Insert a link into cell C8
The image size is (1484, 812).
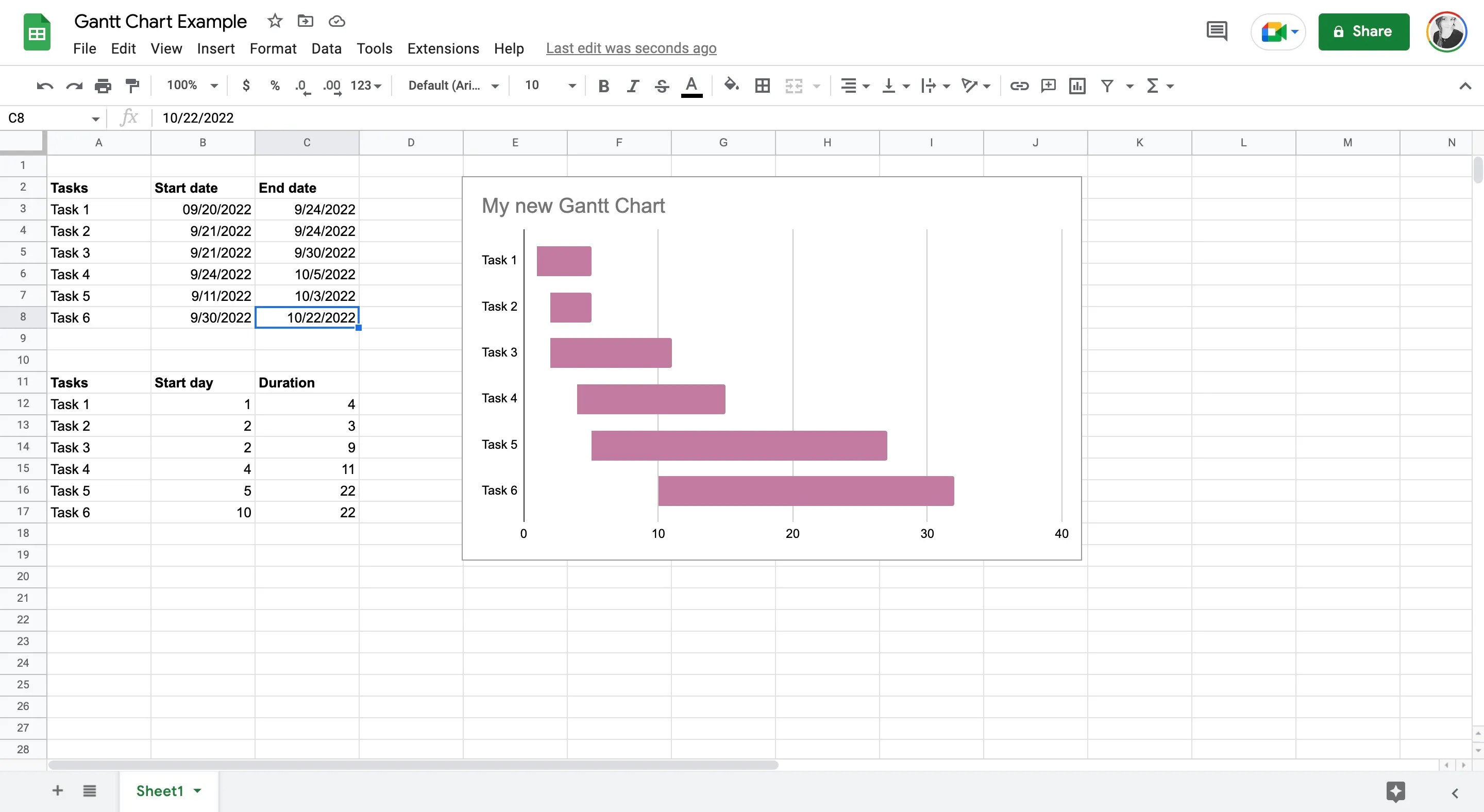pos(1019,85)
